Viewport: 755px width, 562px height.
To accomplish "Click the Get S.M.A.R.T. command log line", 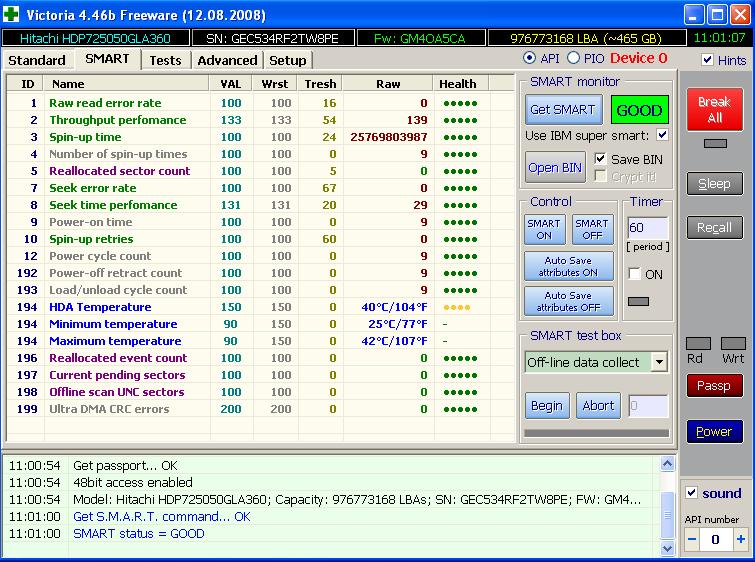I will (x=162, y=516).
